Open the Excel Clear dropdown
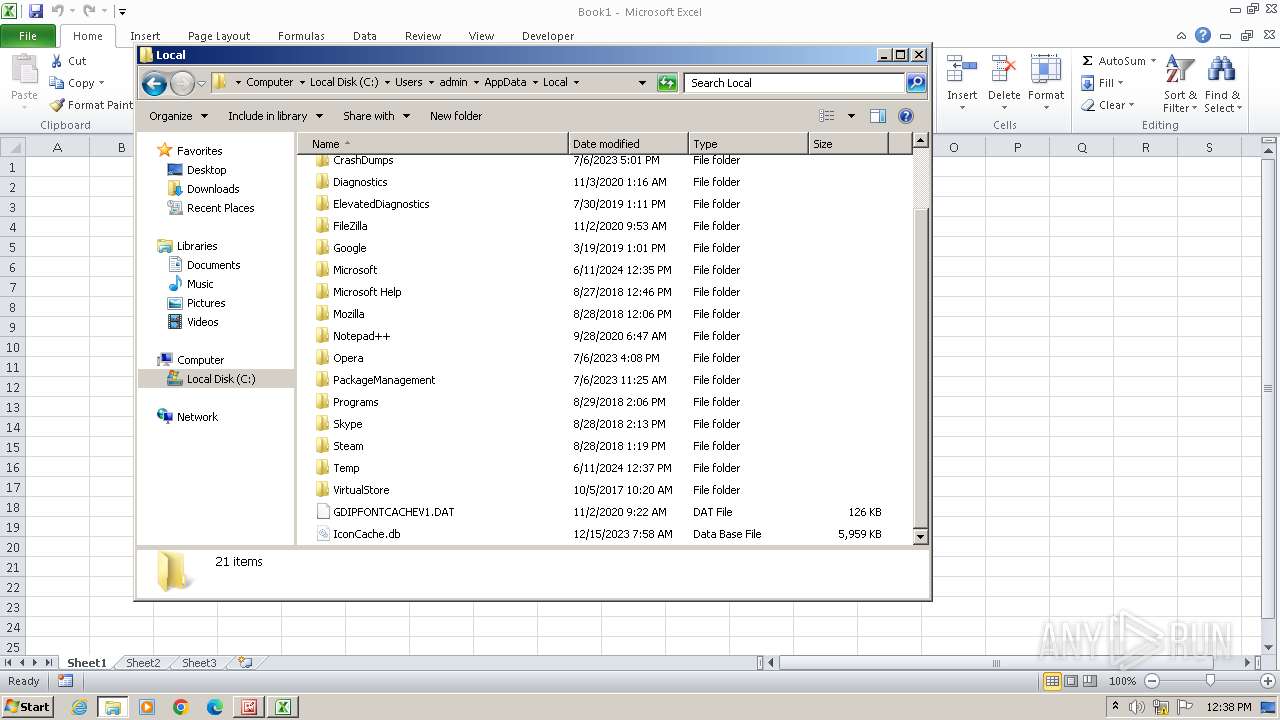The width and height of the screenshot is (1280, 720). pos(1108,105)
